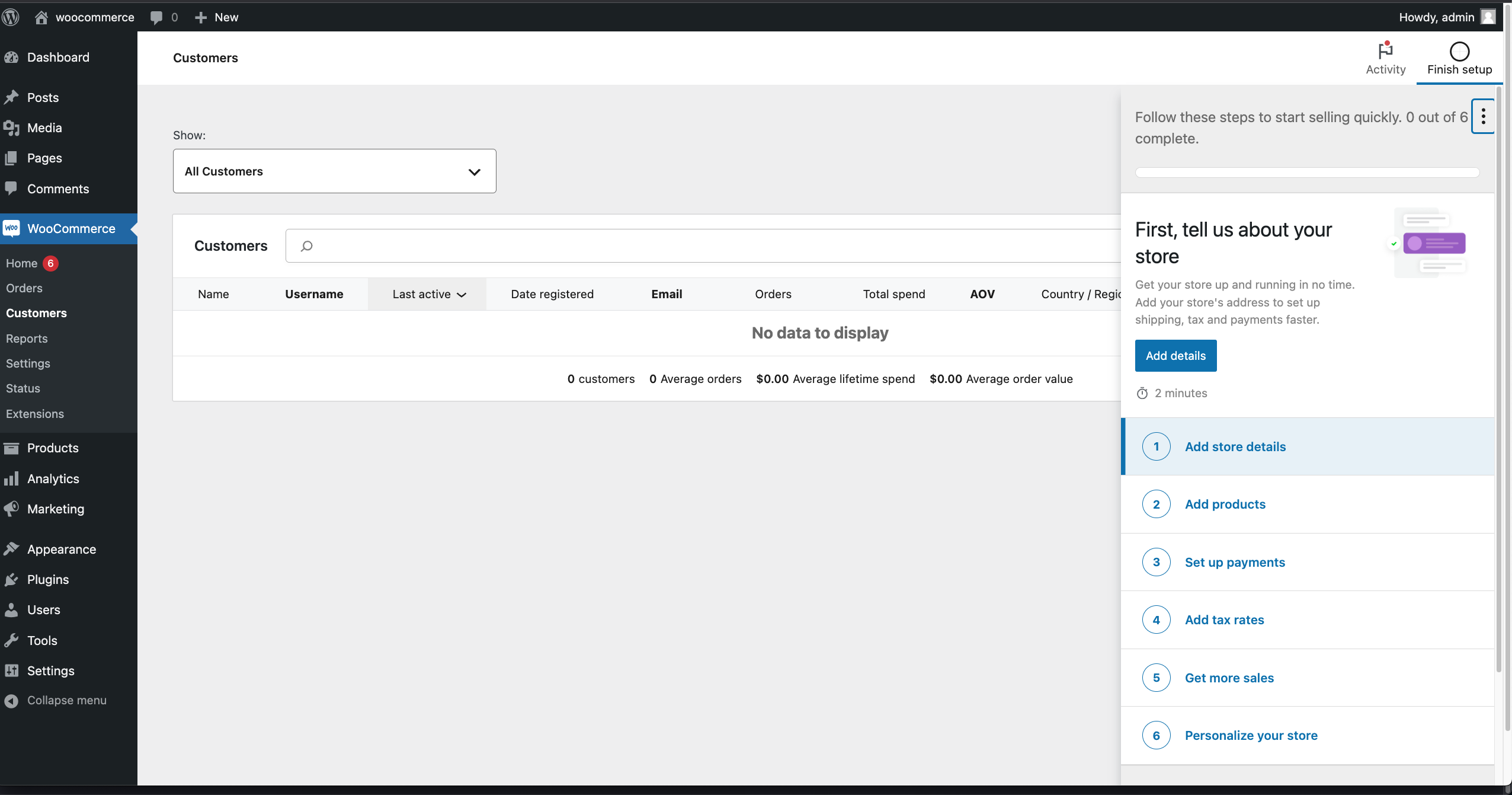The width and height of the screenshot is (1512, 795).
Task: Open the Add products setup step
Action: tap(1225, 505)
